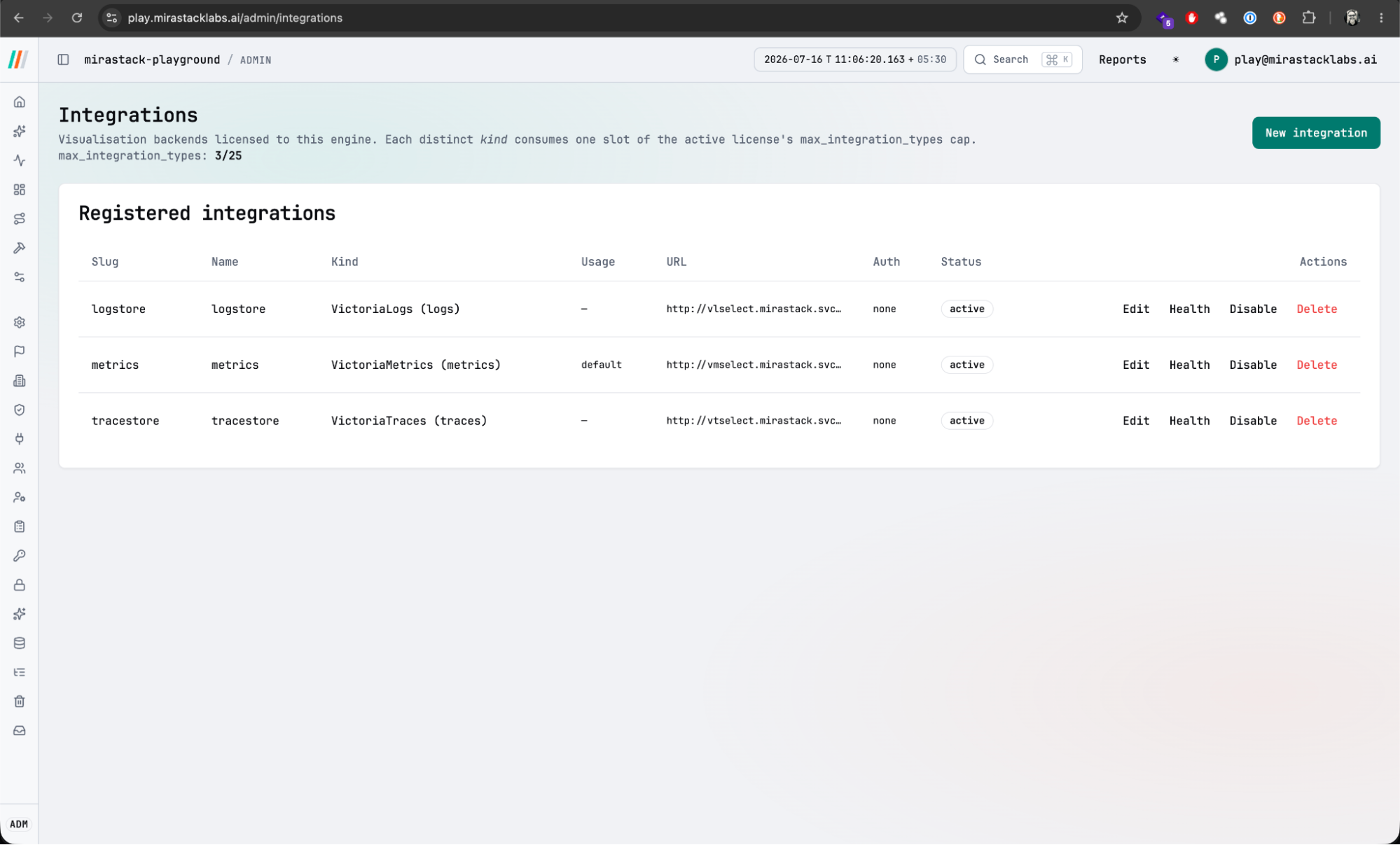Select the ADMIN breadcrumb
Screen dimensions: 1400x845
click(256, 60)
